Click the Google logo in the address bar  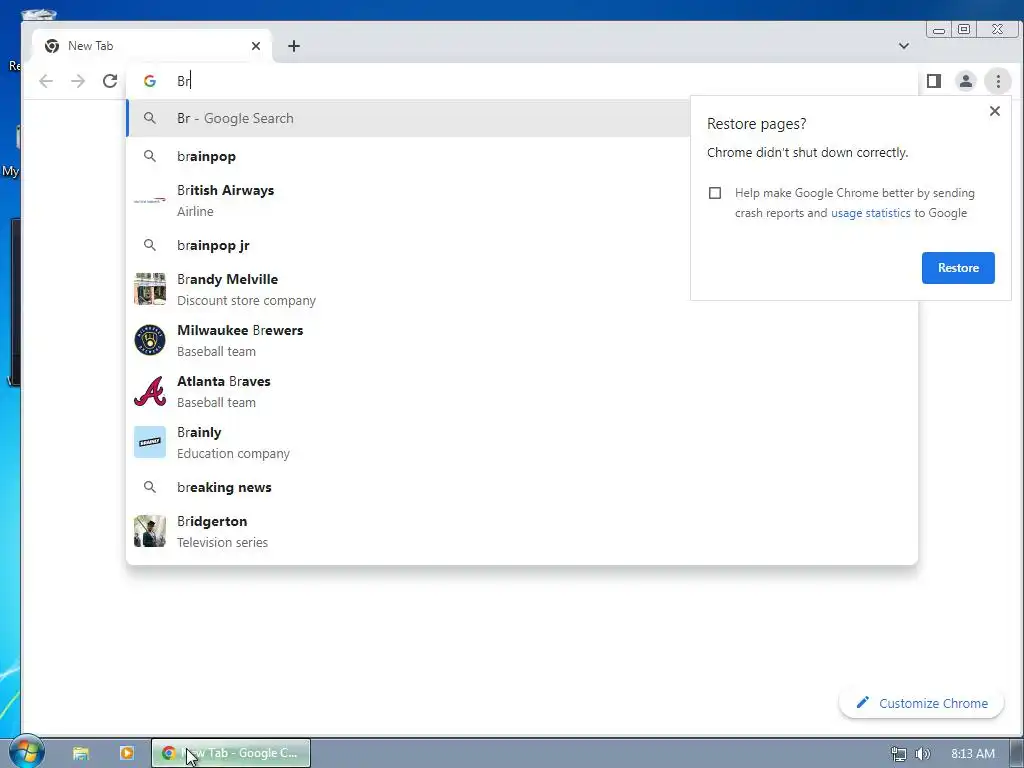tap(150, 81)
